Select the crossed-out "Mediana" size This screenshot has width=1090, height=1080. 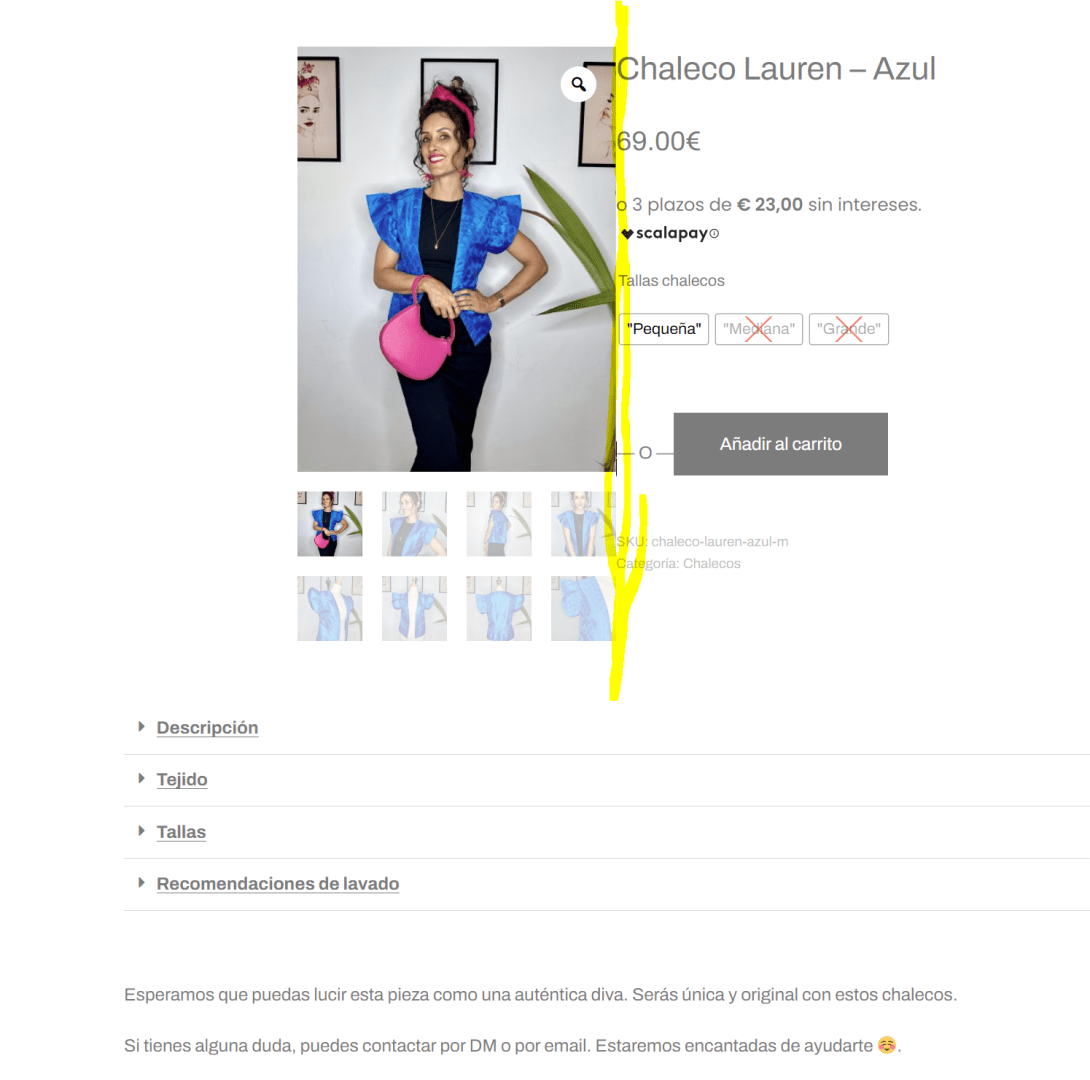click(x=758, y=329)
